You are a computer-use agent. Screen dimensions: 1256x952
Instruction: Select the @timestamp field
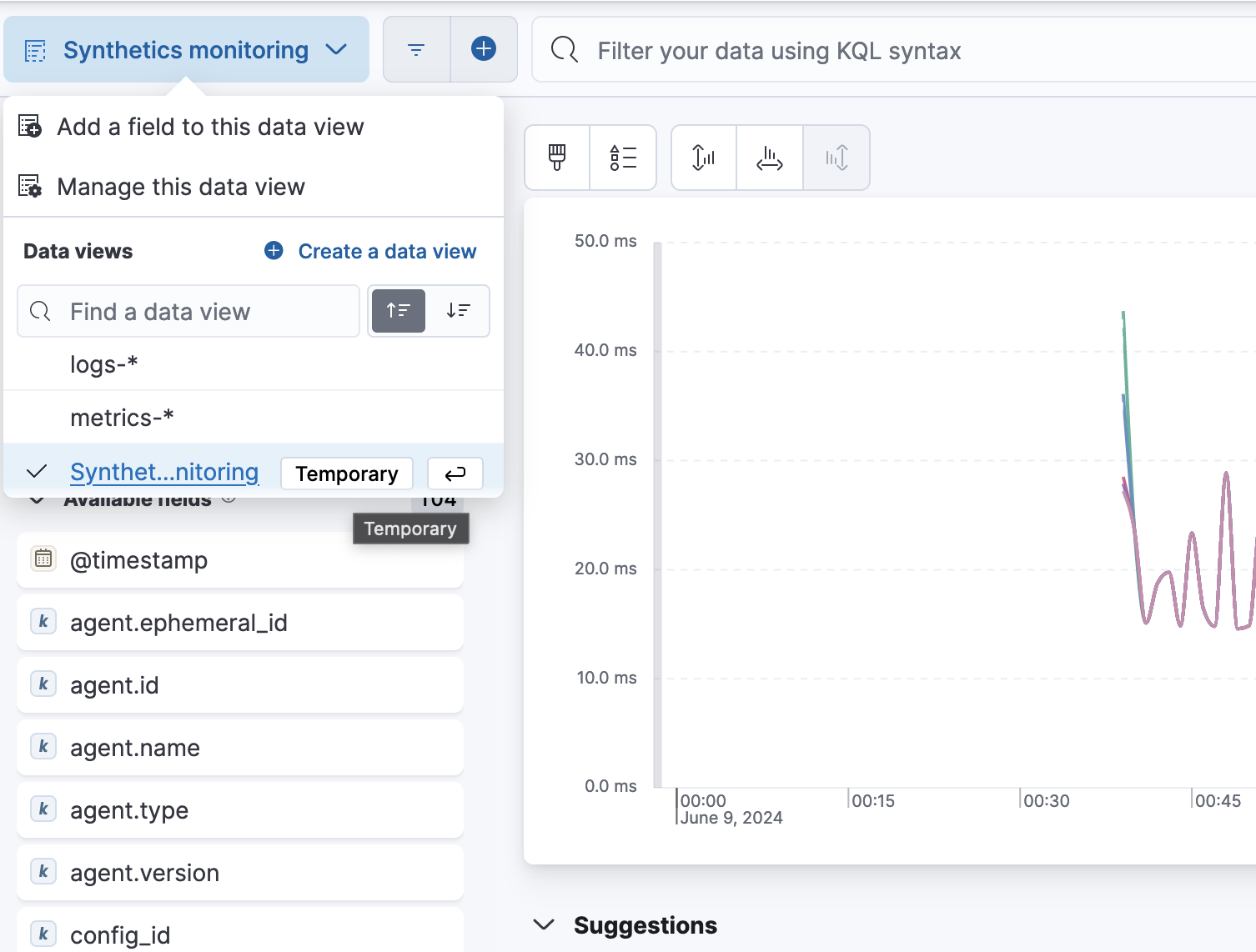coord(240,560)
